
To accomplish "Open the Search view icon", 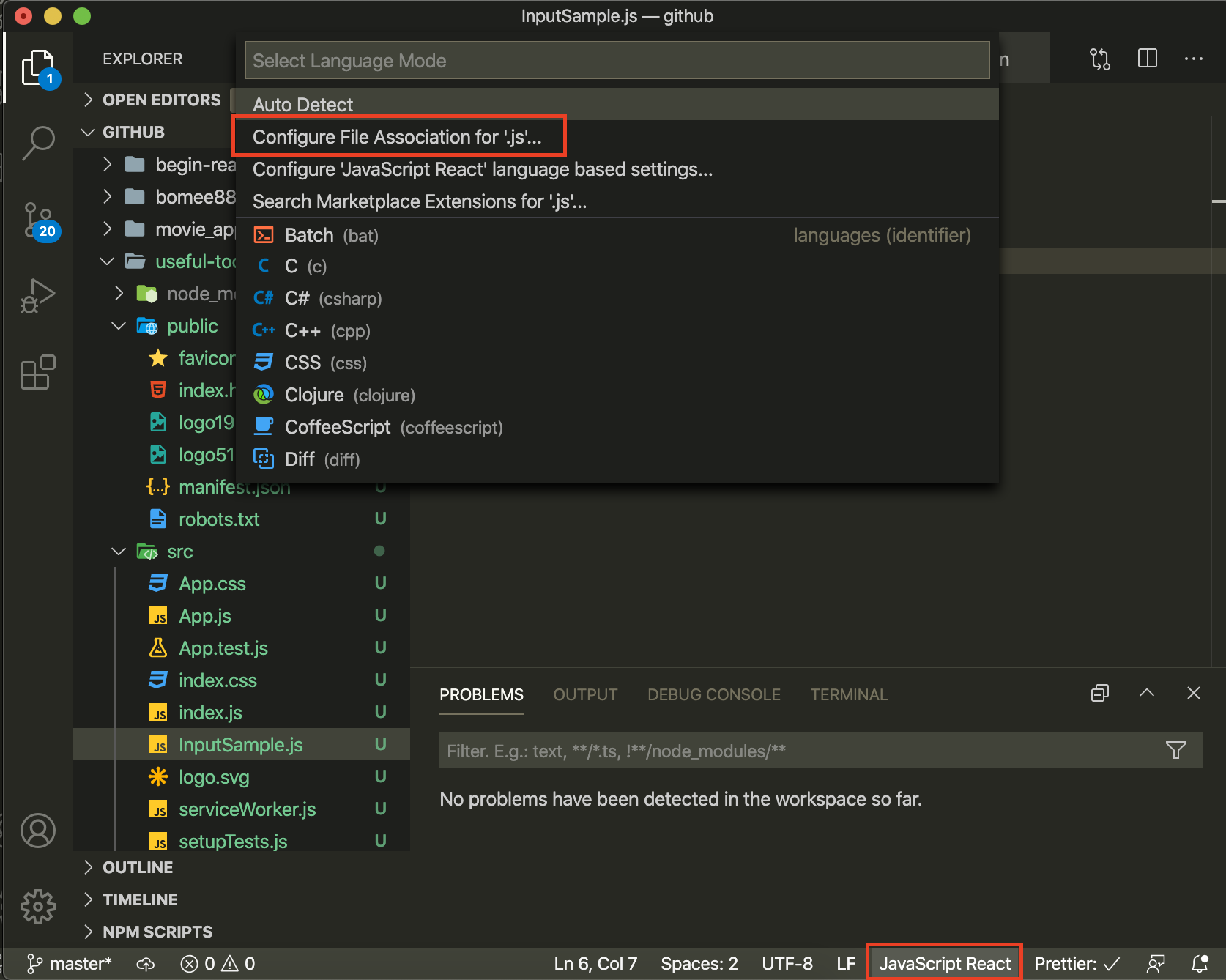I will (x=38, y=142).
